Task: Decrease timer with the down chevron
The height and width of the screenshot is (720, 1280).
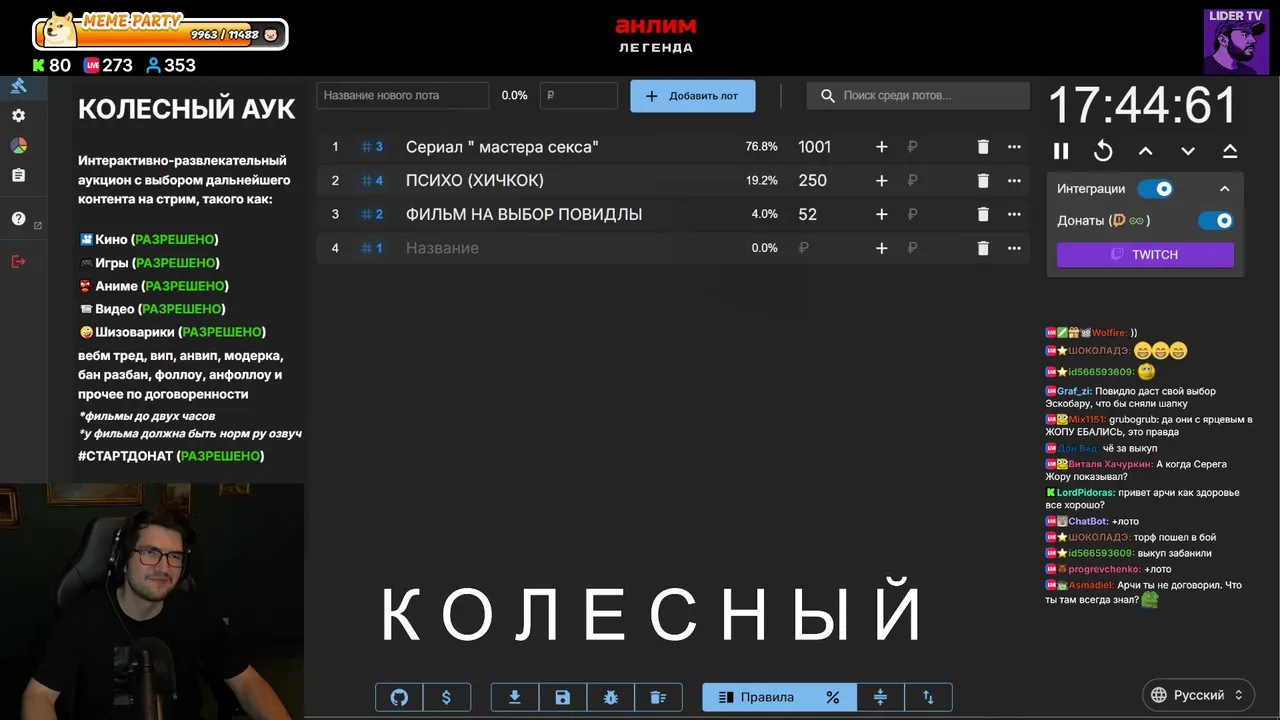Action: coord(1188,151)
